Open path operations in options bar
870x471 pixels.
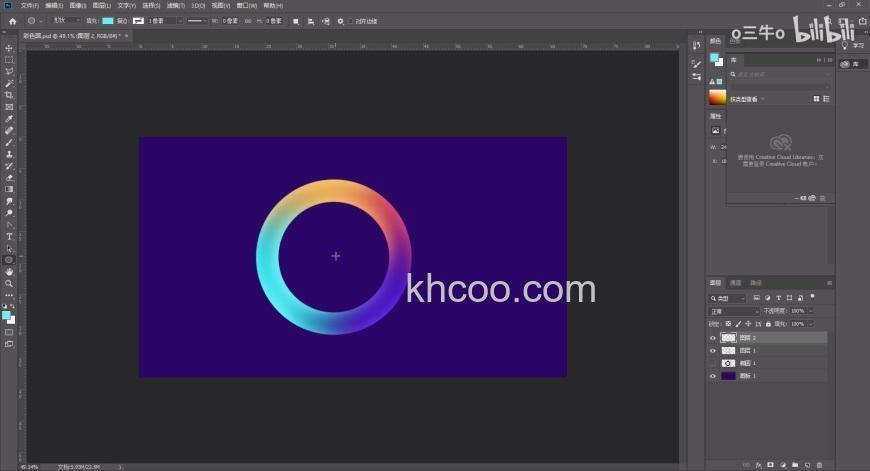tap(296, 21)
